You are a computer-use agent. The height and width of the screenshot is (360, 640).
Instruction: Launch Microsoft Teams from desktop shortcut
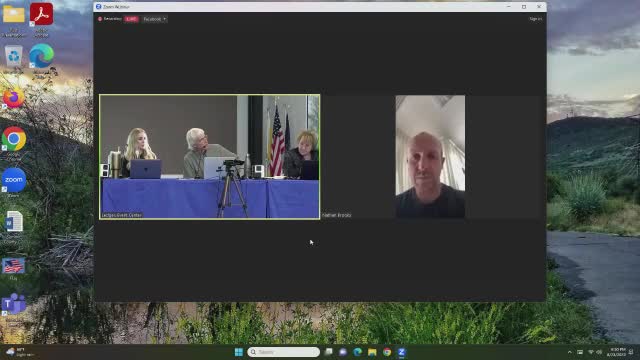point(13,304)
